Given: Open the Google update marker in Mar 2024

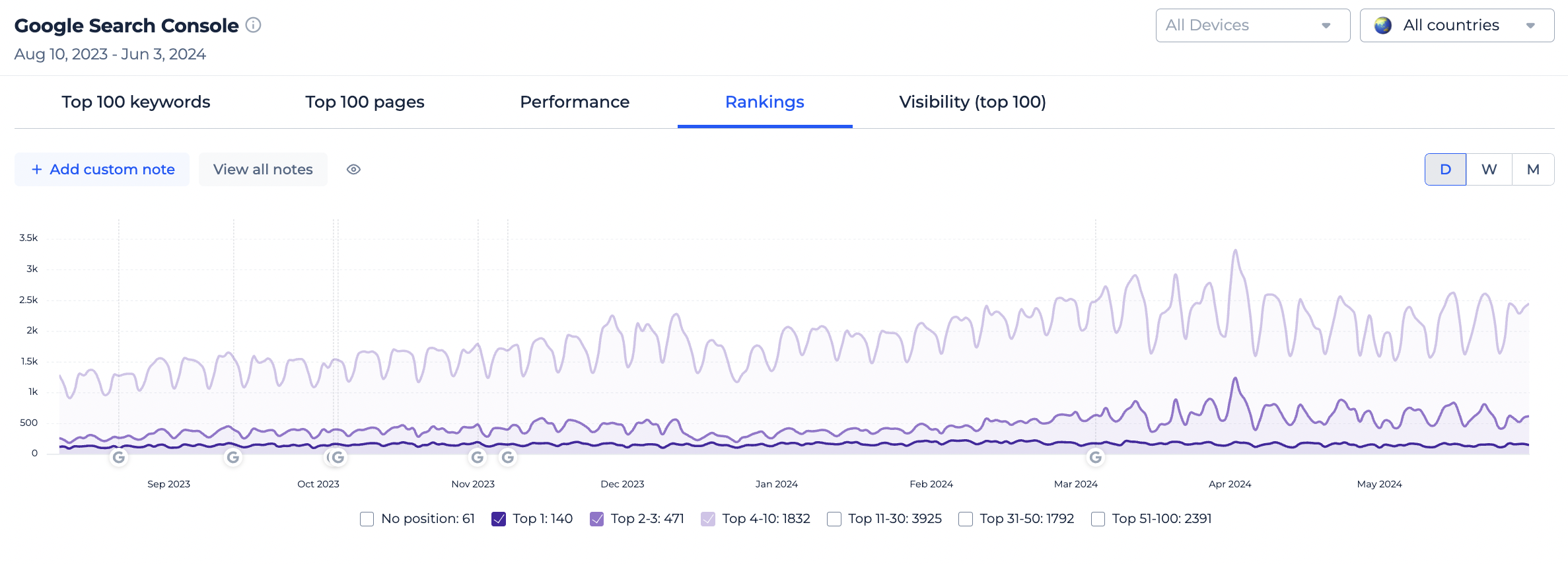Looking at the screenshot, I should point(1096,457).
